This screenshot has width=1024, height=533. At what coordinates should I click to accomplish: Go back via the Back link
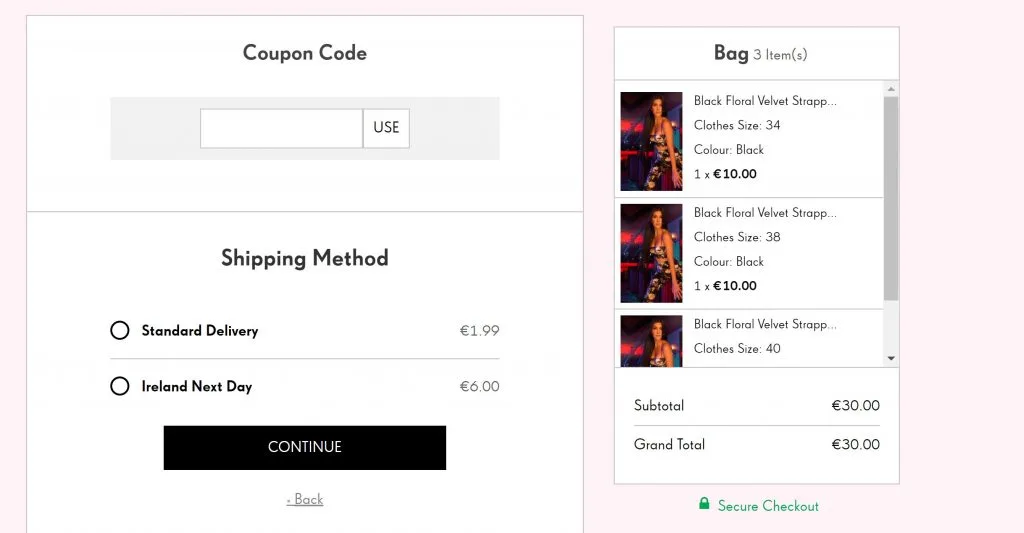tap(305, 499)
